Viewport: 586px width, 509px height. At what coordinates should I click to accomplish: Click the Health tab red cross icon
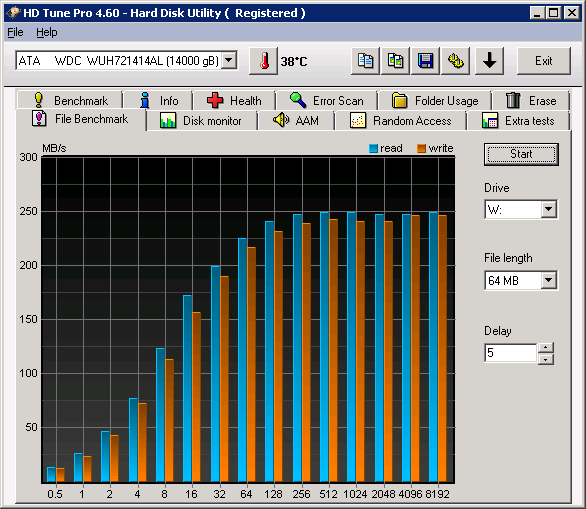click(x=215, y=100)
